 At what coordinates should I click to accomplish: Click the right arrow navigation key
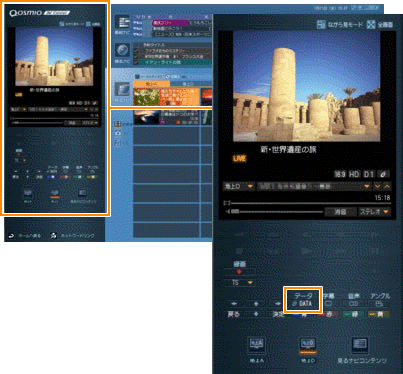point(278,304)
